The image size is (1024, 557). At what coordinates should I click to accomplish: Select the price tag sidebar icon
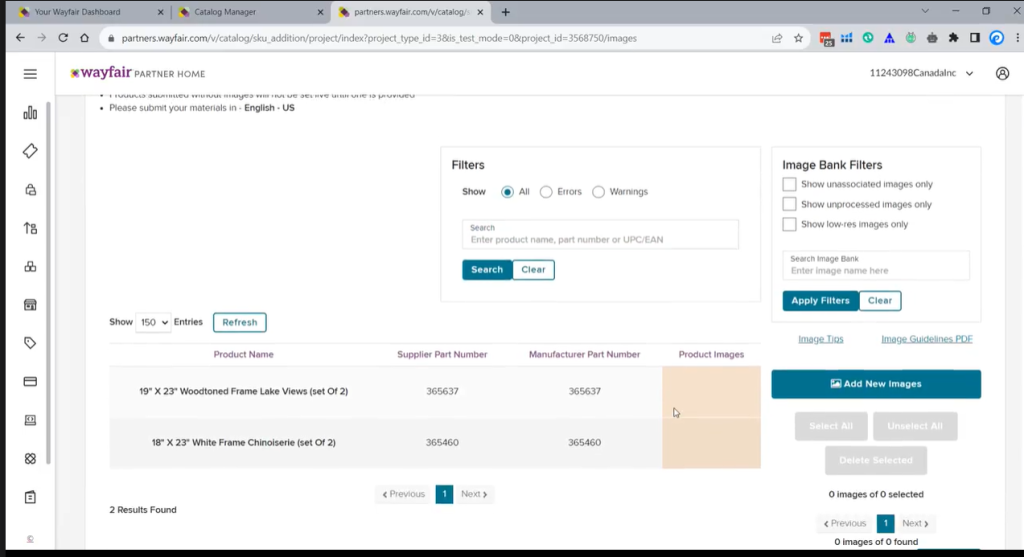click(x=30, y=343)
